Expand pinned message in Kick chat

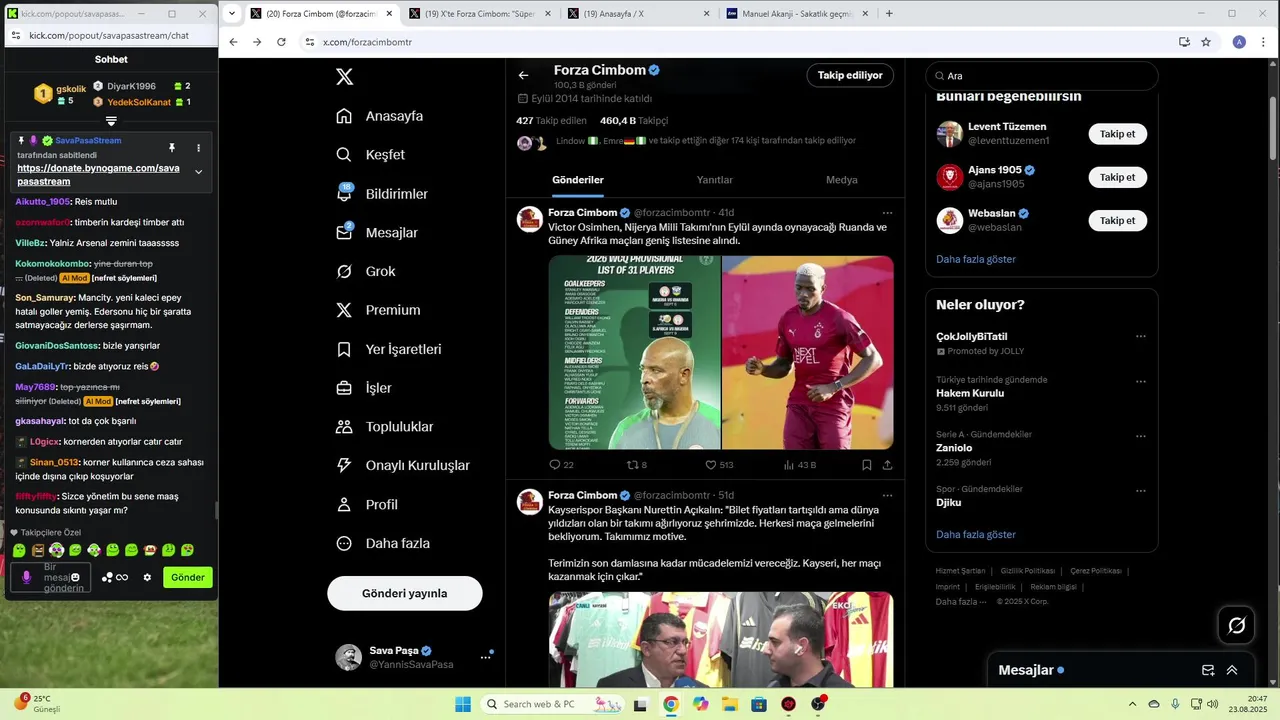point(198,172)
